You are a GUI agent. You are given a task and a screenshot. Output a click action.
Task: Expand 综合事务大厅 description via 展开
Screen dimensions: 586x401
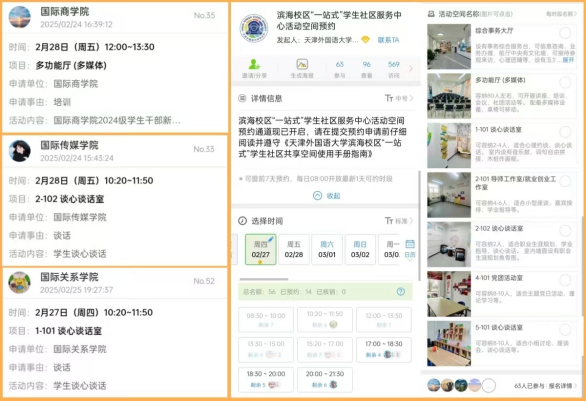(568, 60)
